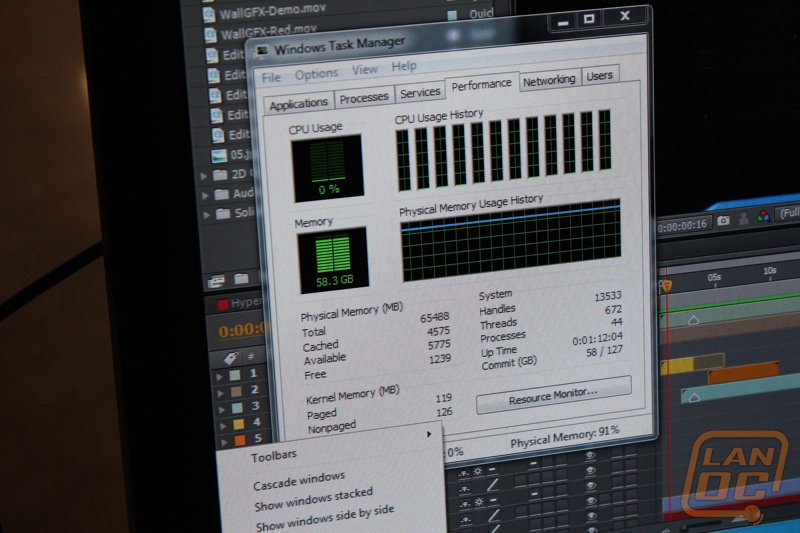Choose Show windows side by side

(324, 517)
